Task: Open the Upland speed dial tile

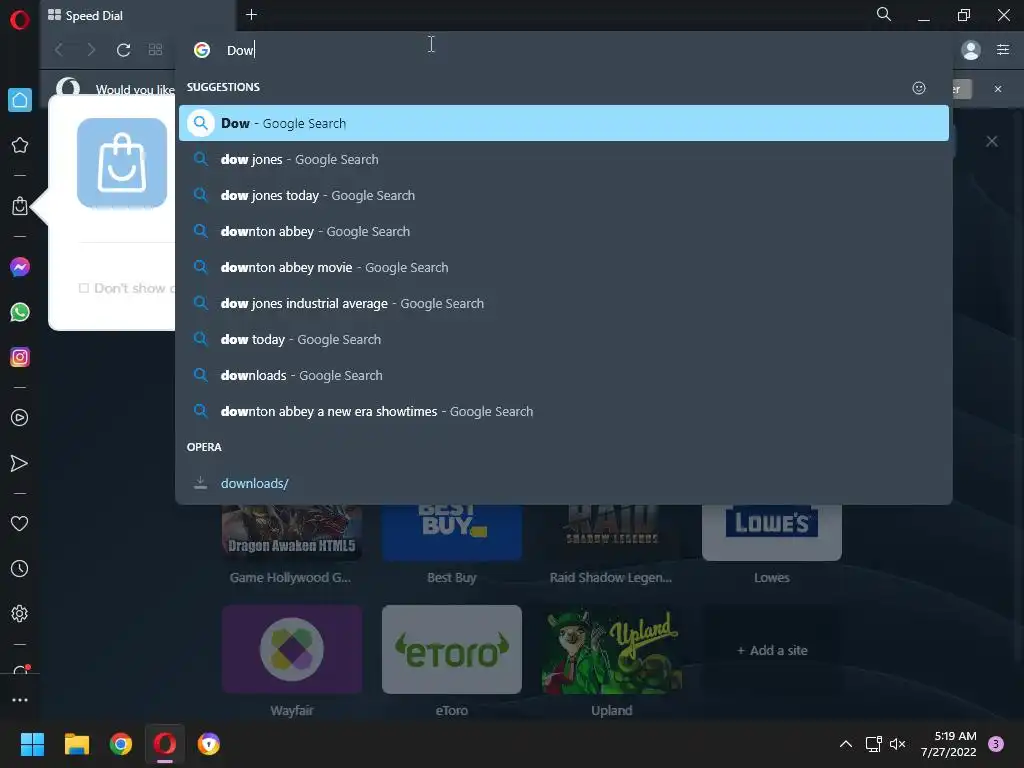Action: pos(611,649)
